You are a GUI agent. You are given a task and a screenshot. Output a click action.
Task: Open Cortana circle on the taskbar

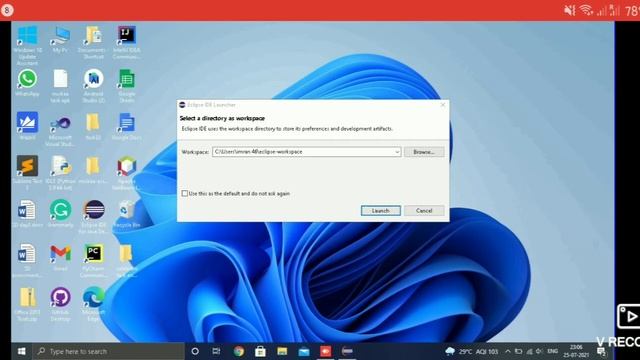pyautogui.click(x=195, y=351)
